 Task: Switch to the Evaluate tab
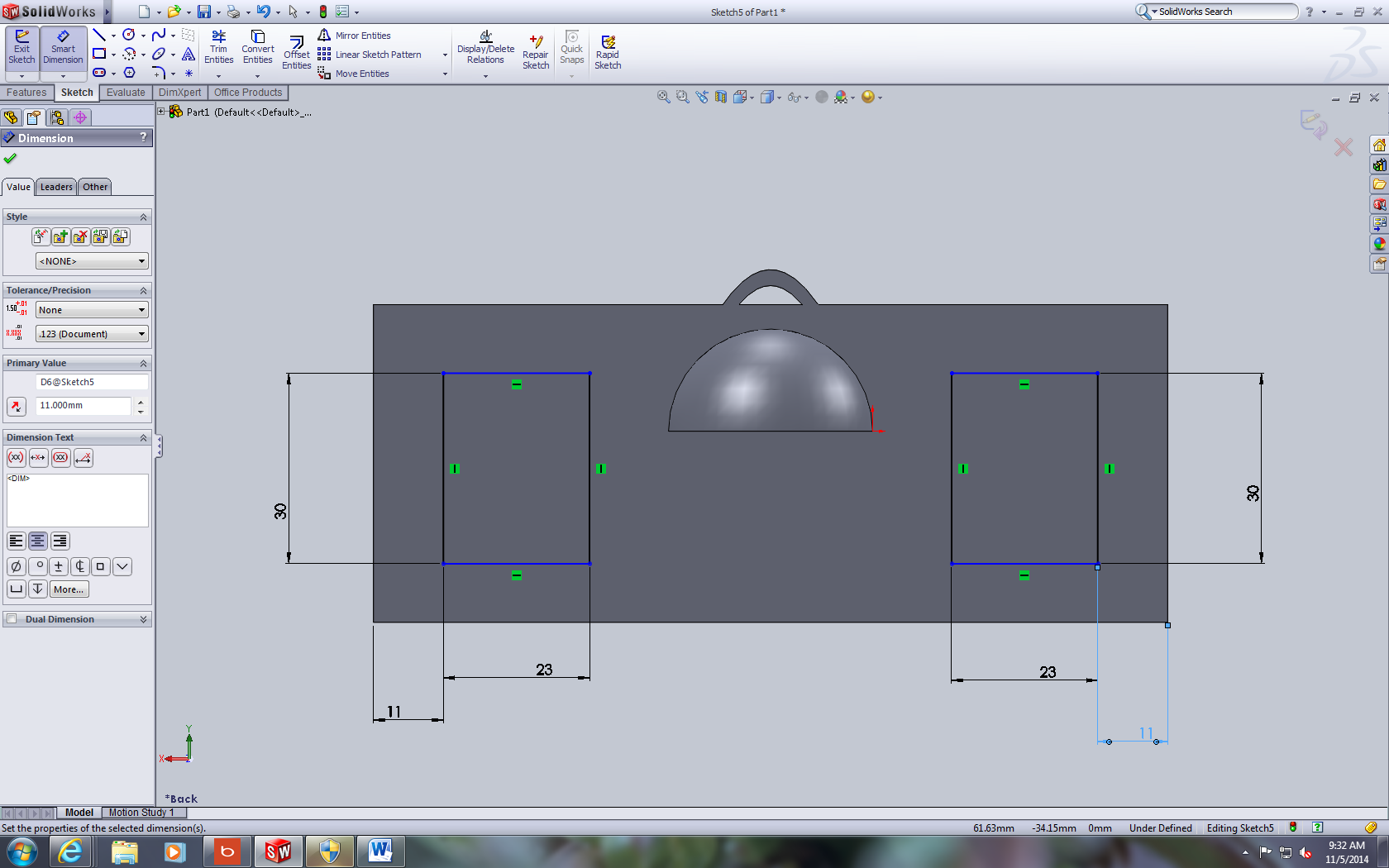point(126,93)
